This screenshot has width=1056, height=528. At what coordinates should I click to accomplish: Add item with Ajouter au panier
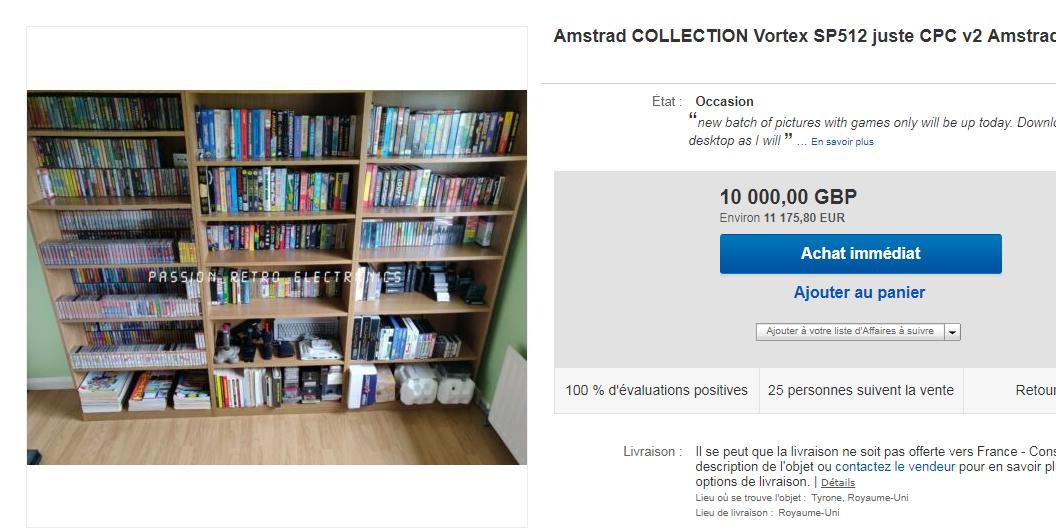tap(859, 293)
